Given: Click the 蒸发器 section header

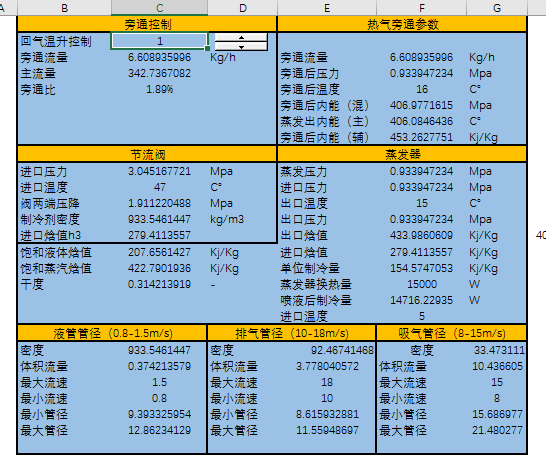Looking at the screenshot, I should click(402, 154).
